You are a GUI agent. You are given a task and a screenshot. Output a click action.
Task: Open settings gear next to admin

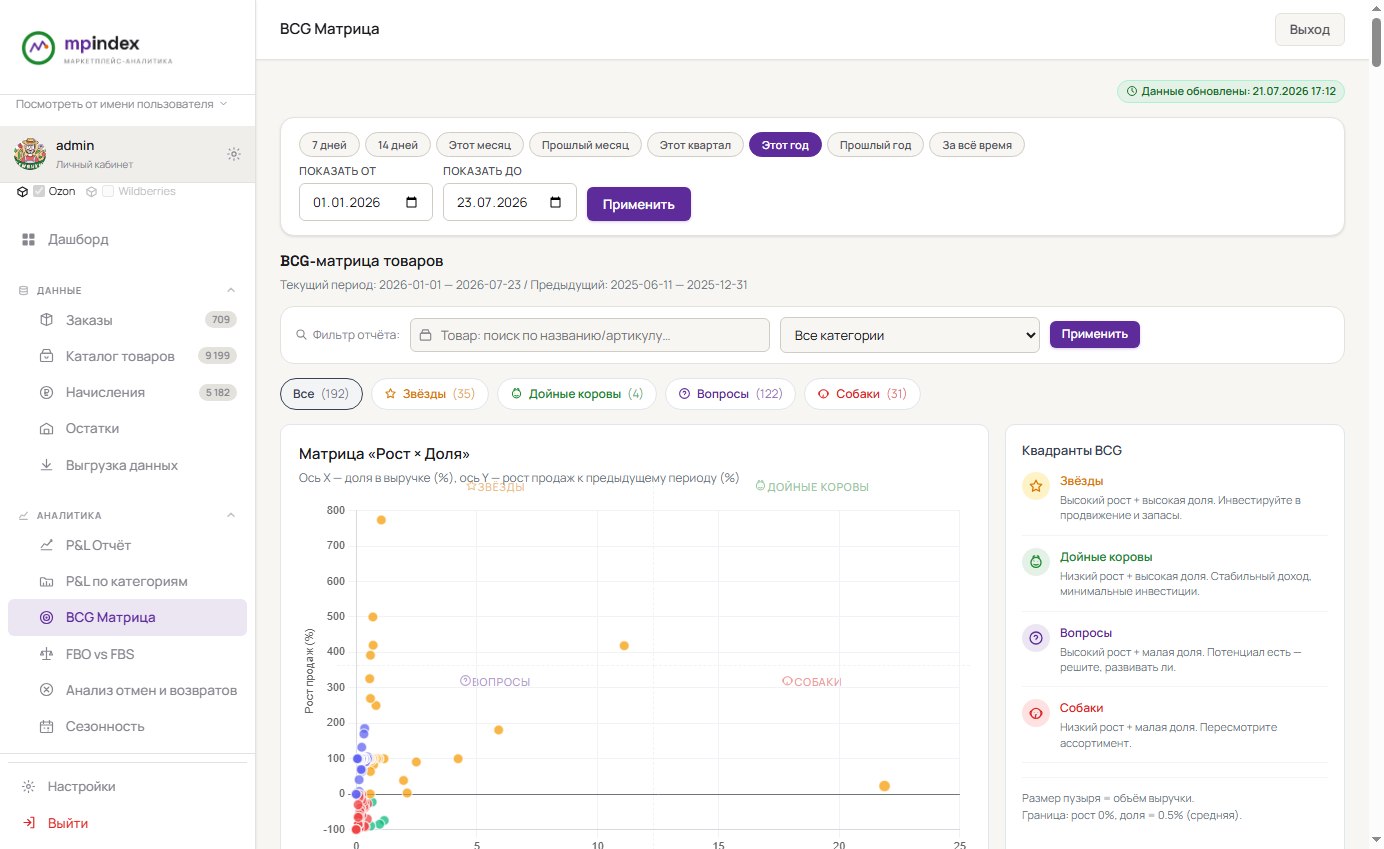point(234,154)
